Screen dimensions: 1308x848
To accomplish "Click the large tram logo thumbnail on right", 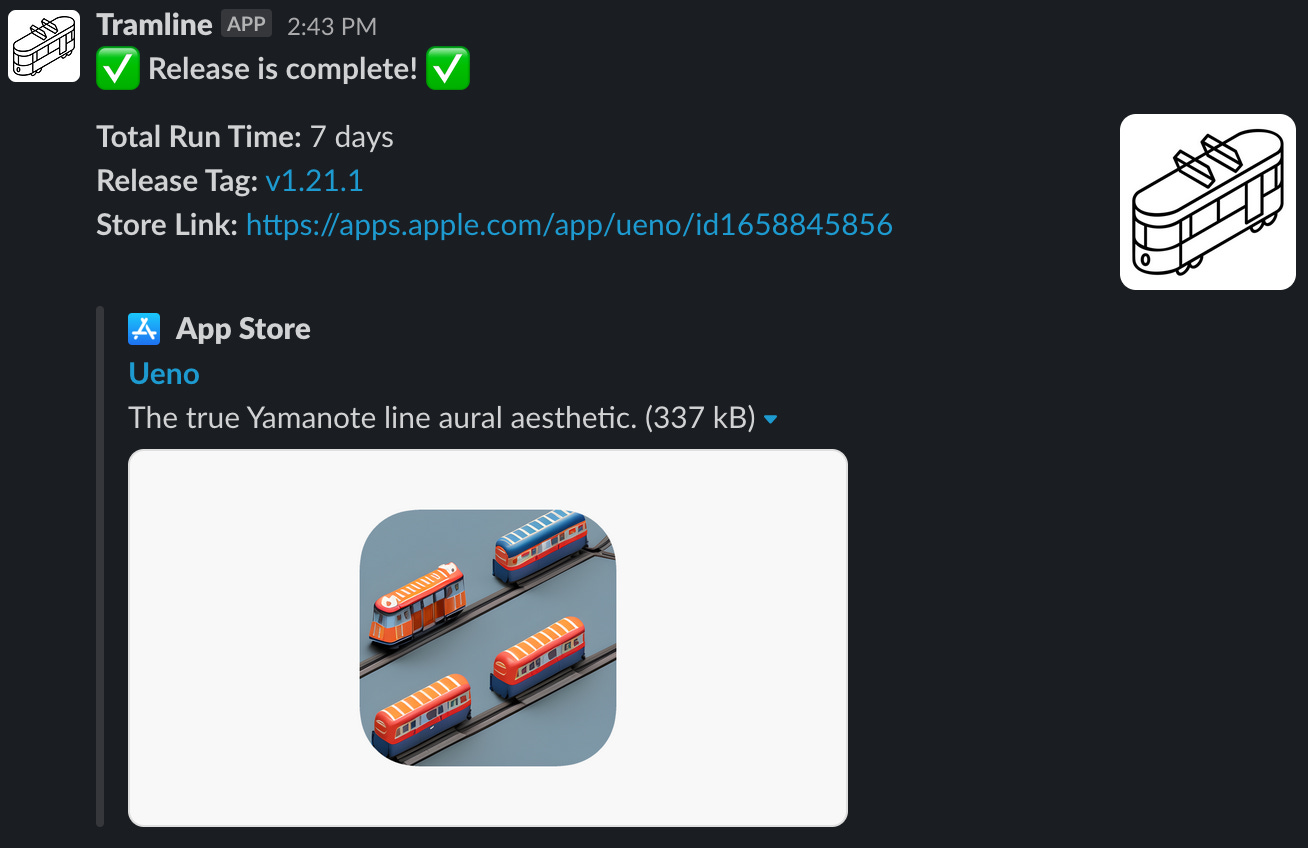I will (1208, 202).
